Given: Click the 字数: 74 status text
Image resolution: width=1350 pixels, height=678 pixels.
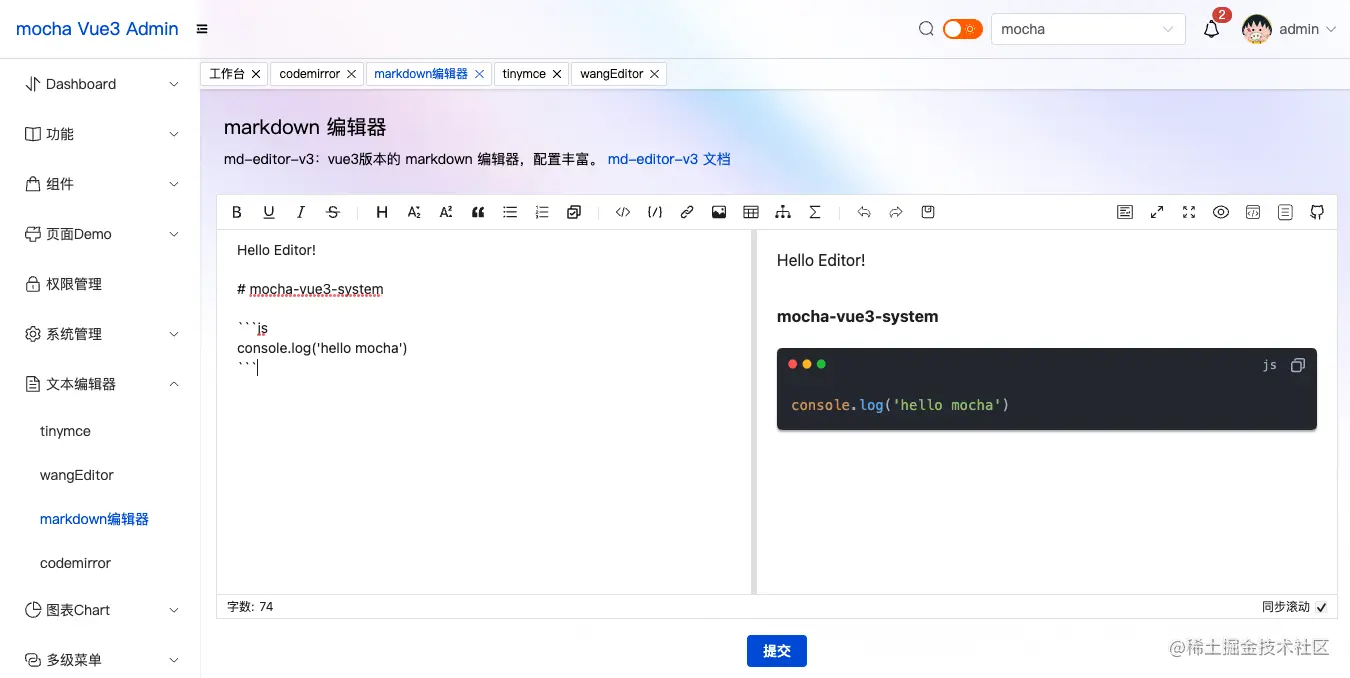Looking at the screenshot, I should 250,607.
